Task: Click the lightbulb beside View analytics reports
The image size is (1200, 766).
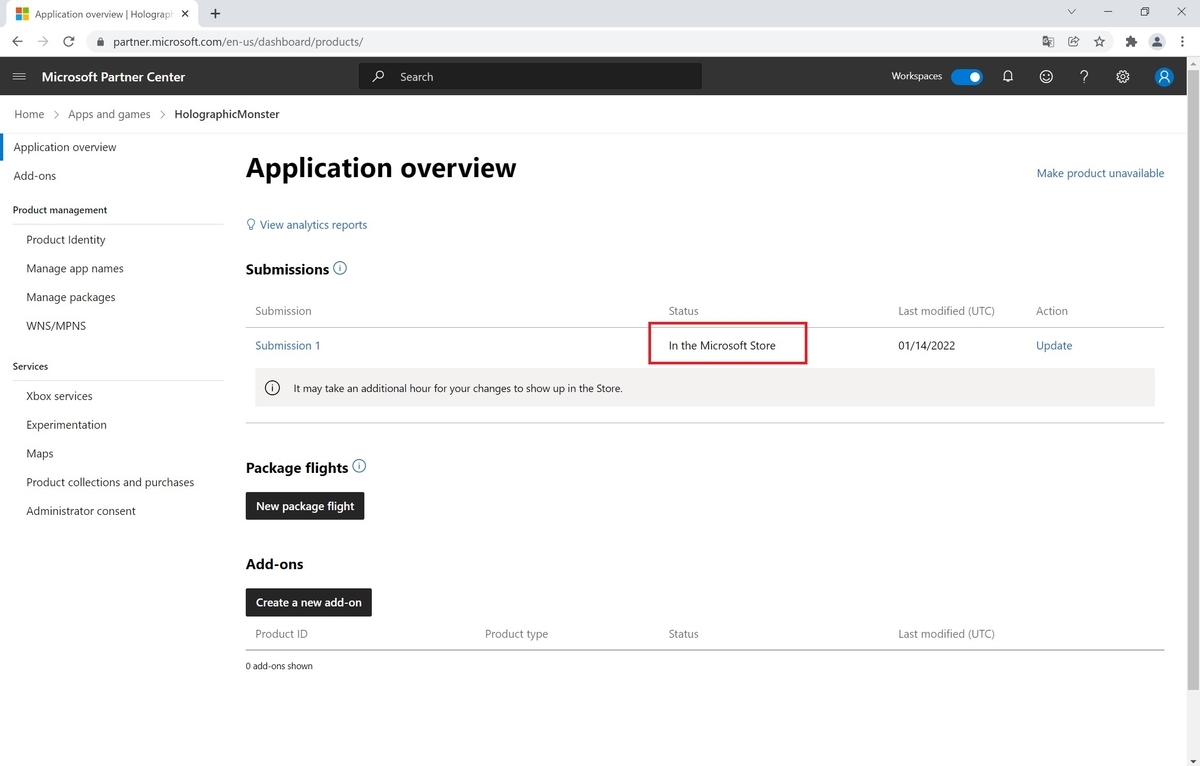Action: click(x=251, y=225)
